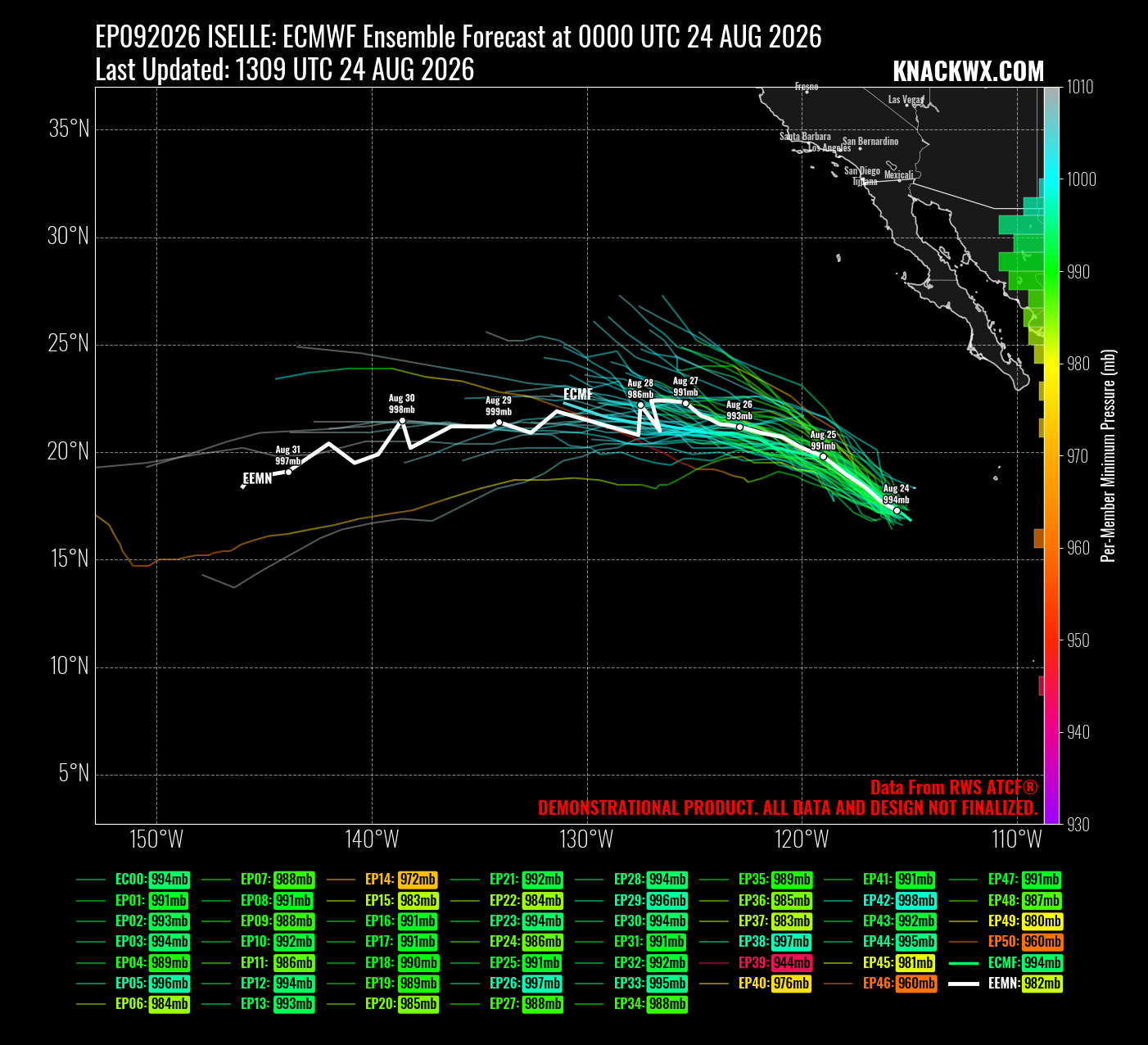
Task: Click the EEMN mean track label
Action: click(257, 478)
